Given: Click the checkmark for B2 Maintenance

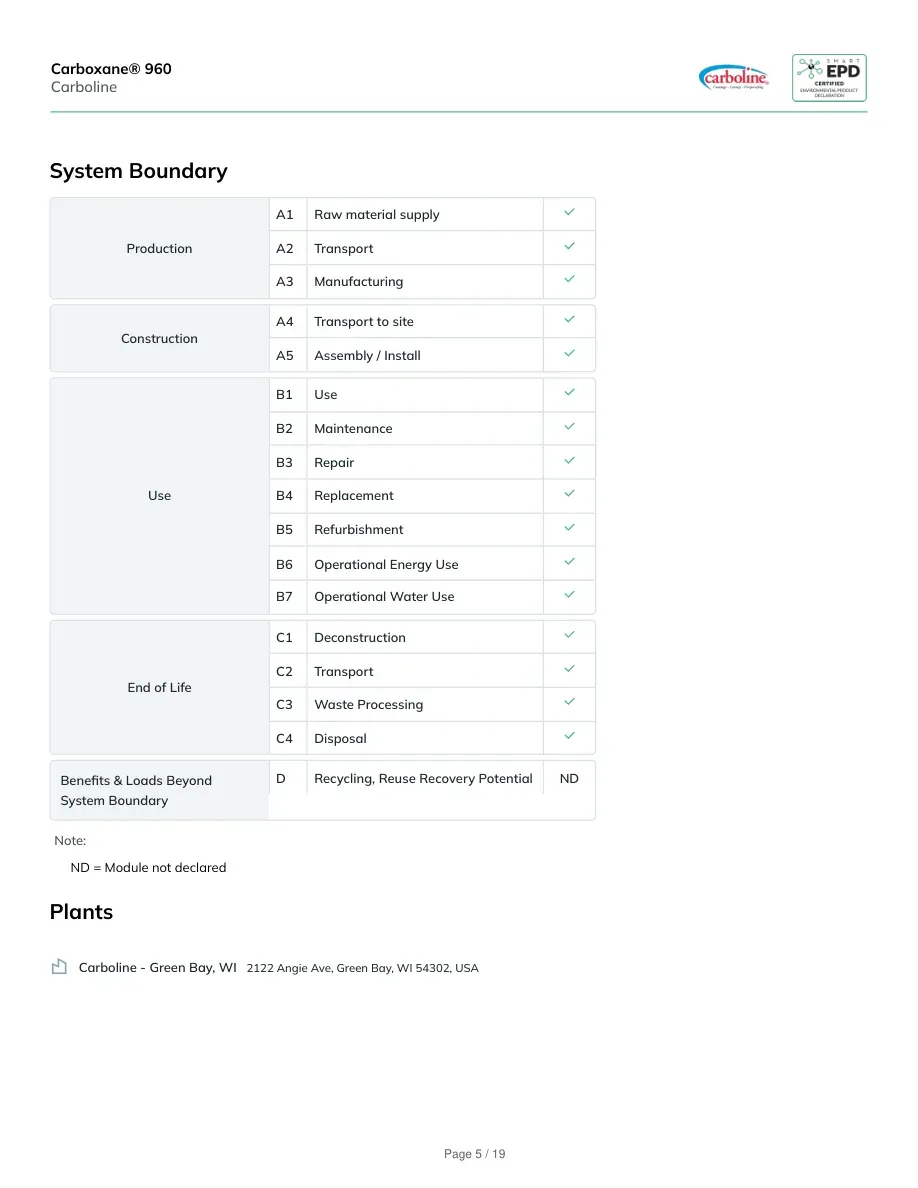Looking at the screenshot, I should pos(569,427).
